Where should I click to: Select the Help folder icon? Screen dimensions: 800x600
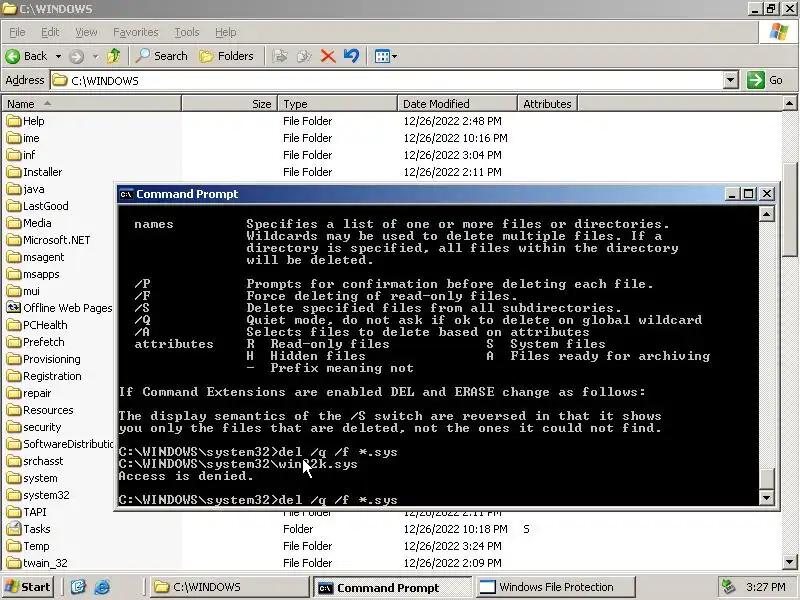14,121
